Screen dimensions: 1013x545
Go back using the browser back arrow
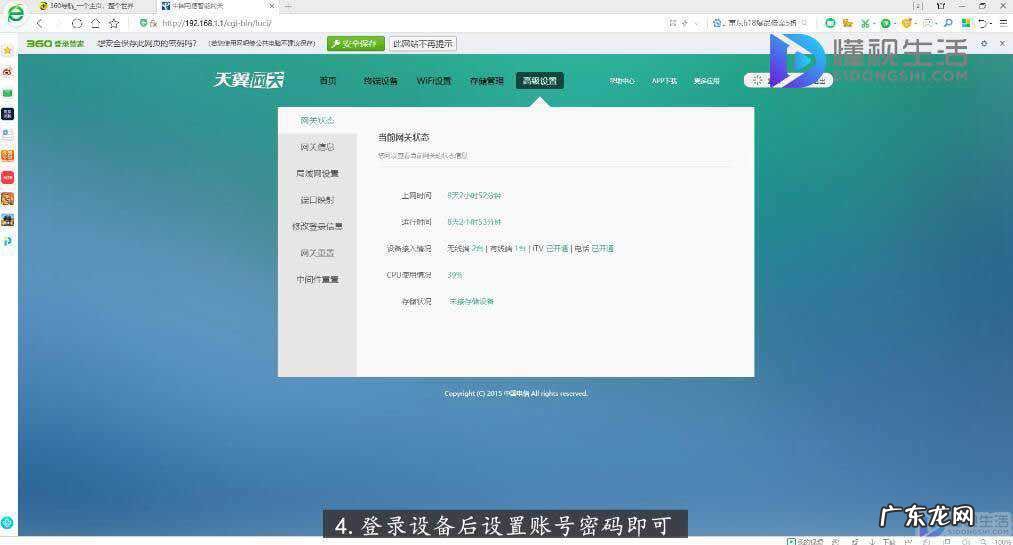pyautogui.click(x=40, y=23)
